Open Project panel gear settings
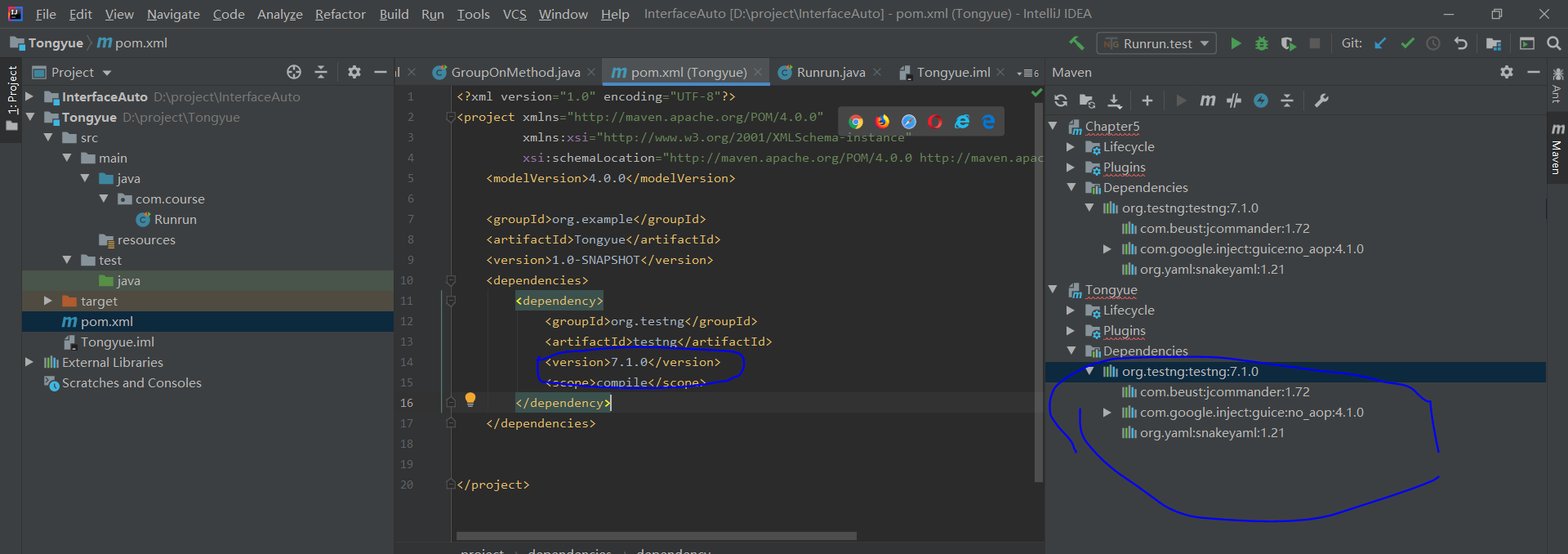The image size is (1568, 554). (354, 72)
